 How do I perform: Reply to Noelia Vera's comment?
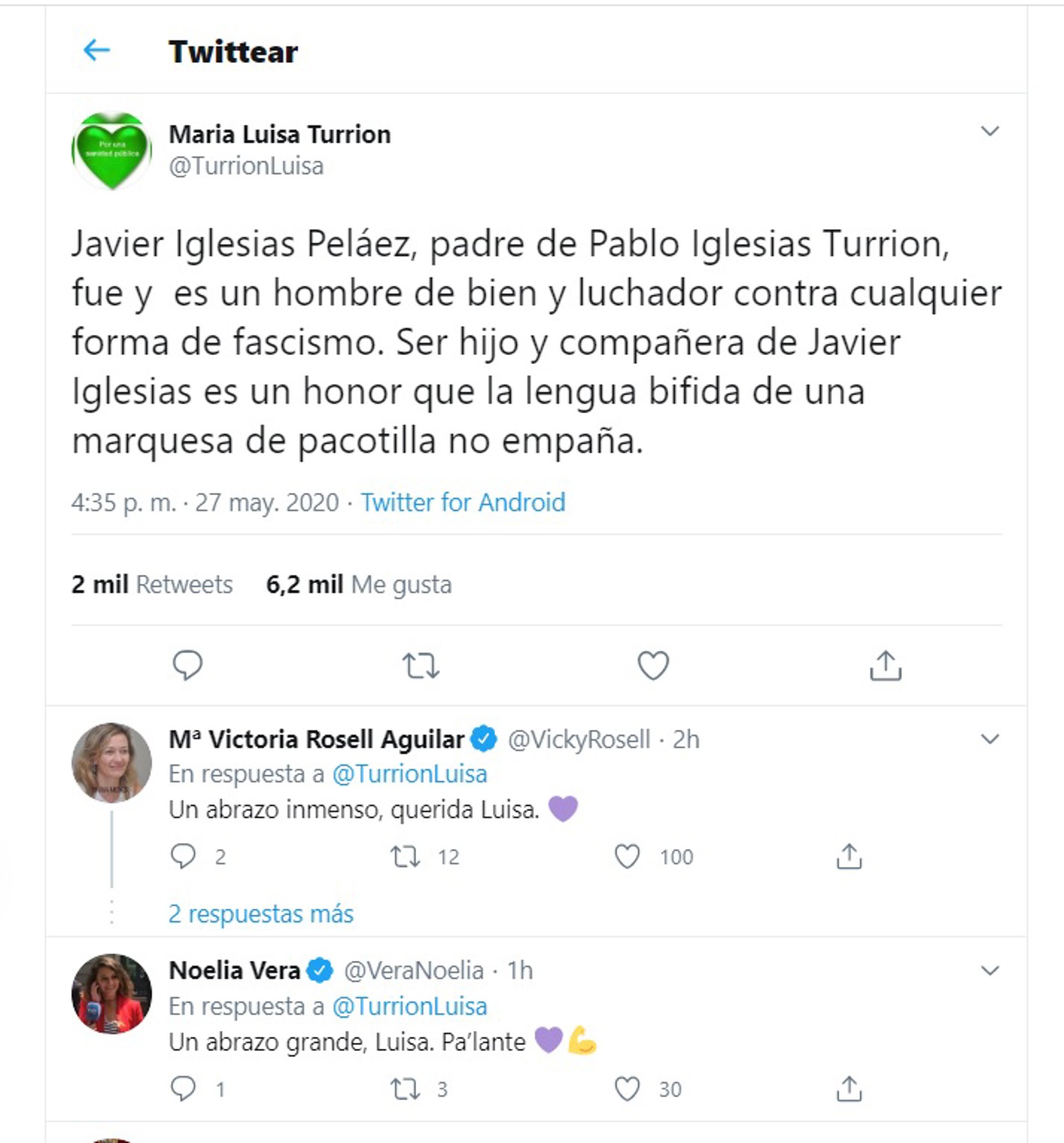coord(183,1089)
